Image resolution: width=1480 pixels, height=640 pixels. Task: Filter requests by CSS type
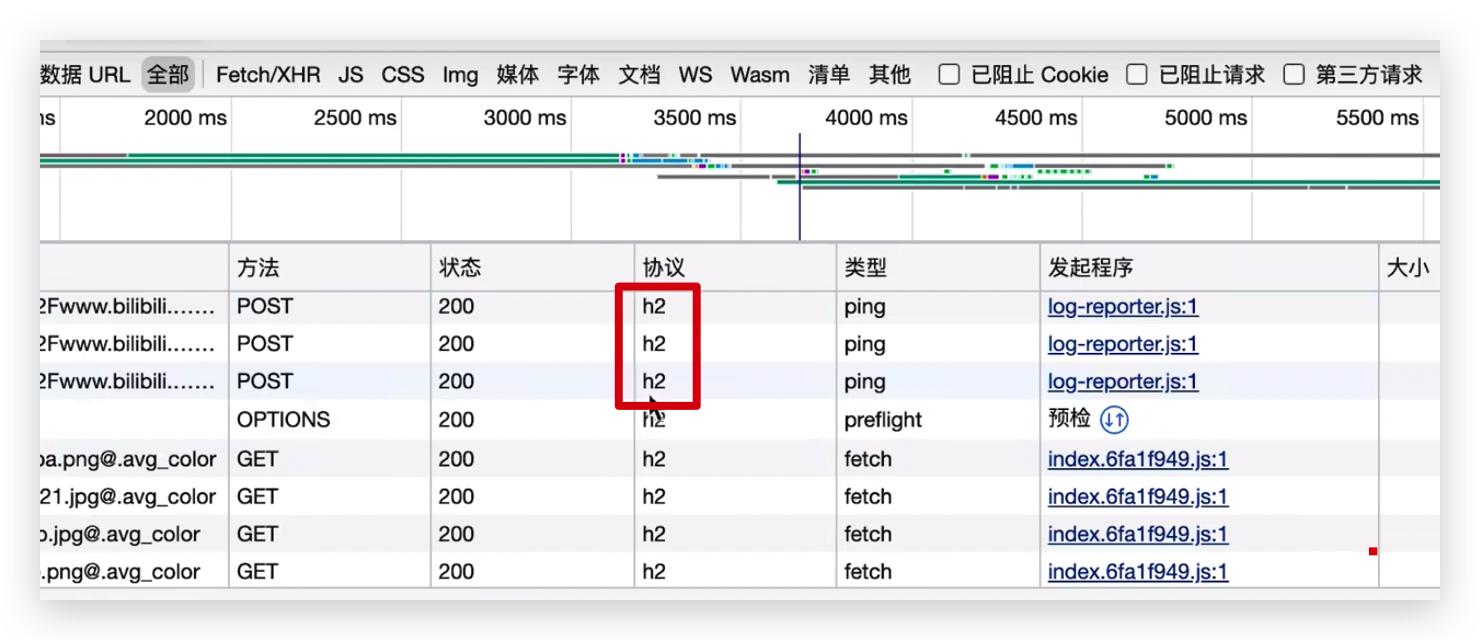pos(404,74)
